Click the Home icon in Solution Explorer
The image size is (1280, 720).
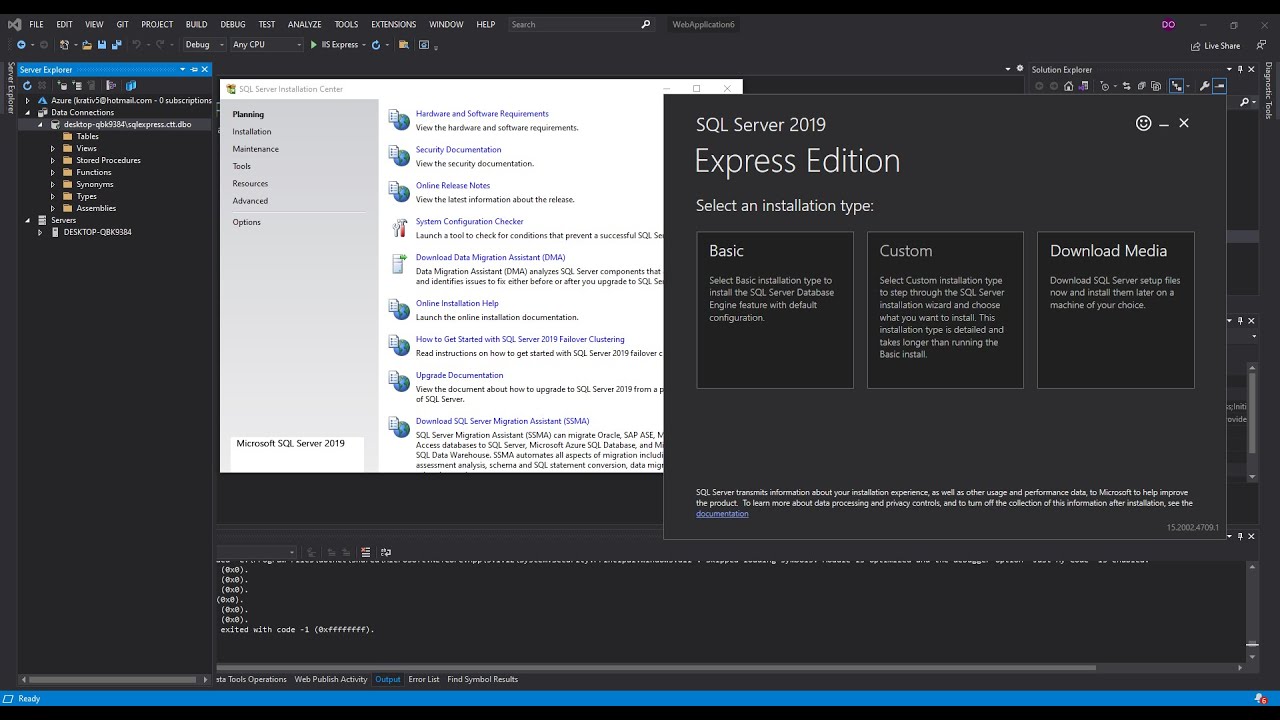pyautogui.click(x=1068, y=86)
